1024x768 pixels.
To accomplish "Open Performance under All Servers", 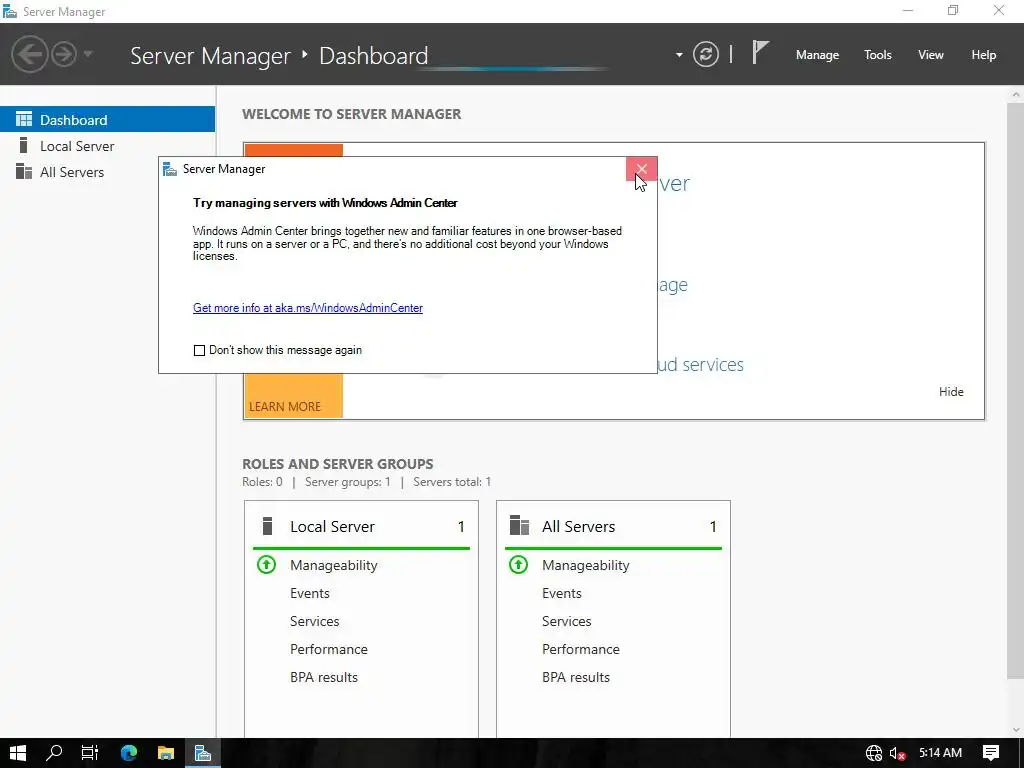I will [x=581, y=649].
